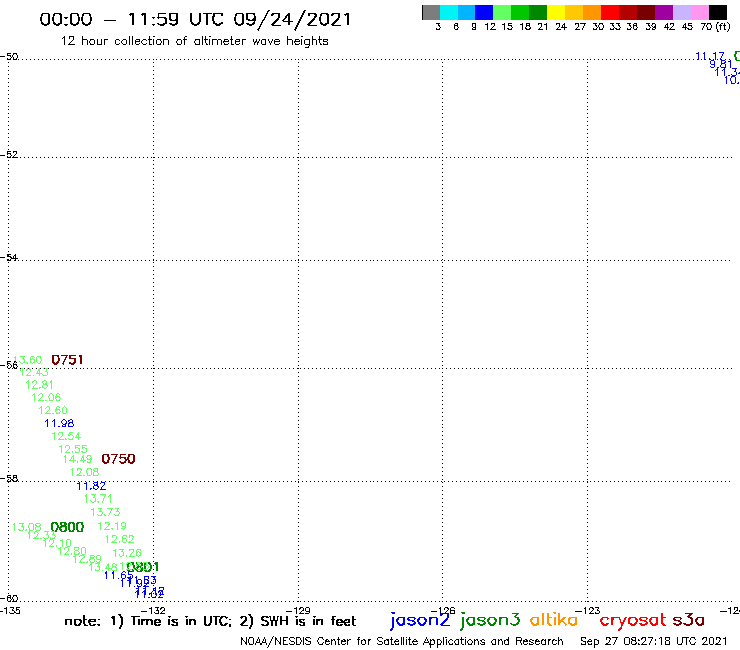
Task: Click the blue jason2 satellite label
Action: point(420,620)
